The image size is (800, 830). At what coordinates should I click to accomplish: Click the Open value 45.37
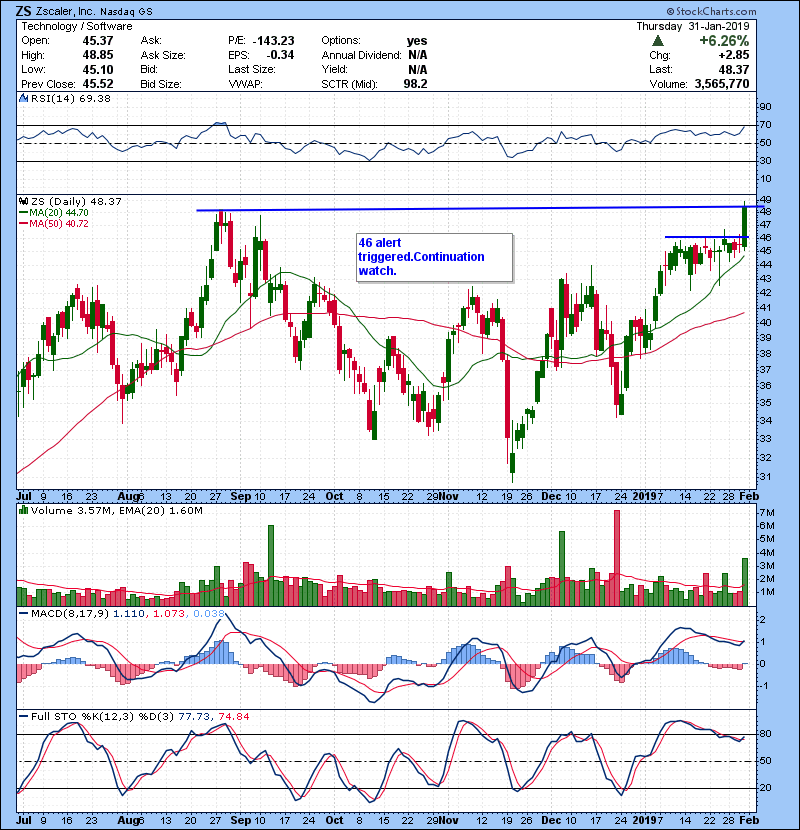98,41
